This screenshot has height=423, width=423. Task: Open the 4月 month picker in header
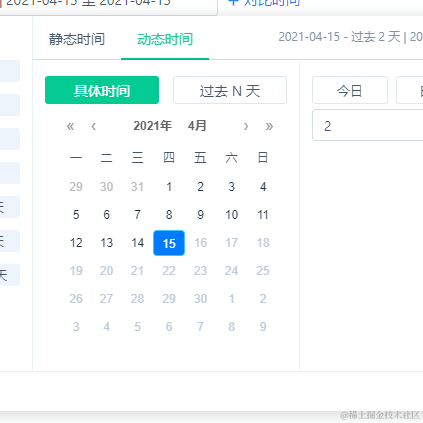197,126
